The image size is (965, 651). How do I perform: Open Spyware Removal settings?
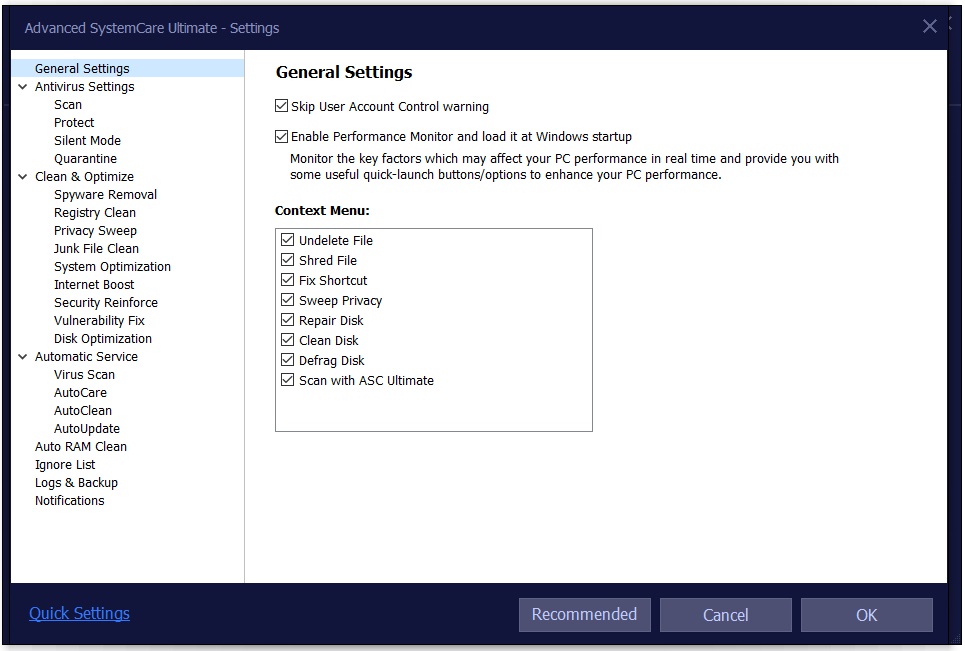click(105, 194)
